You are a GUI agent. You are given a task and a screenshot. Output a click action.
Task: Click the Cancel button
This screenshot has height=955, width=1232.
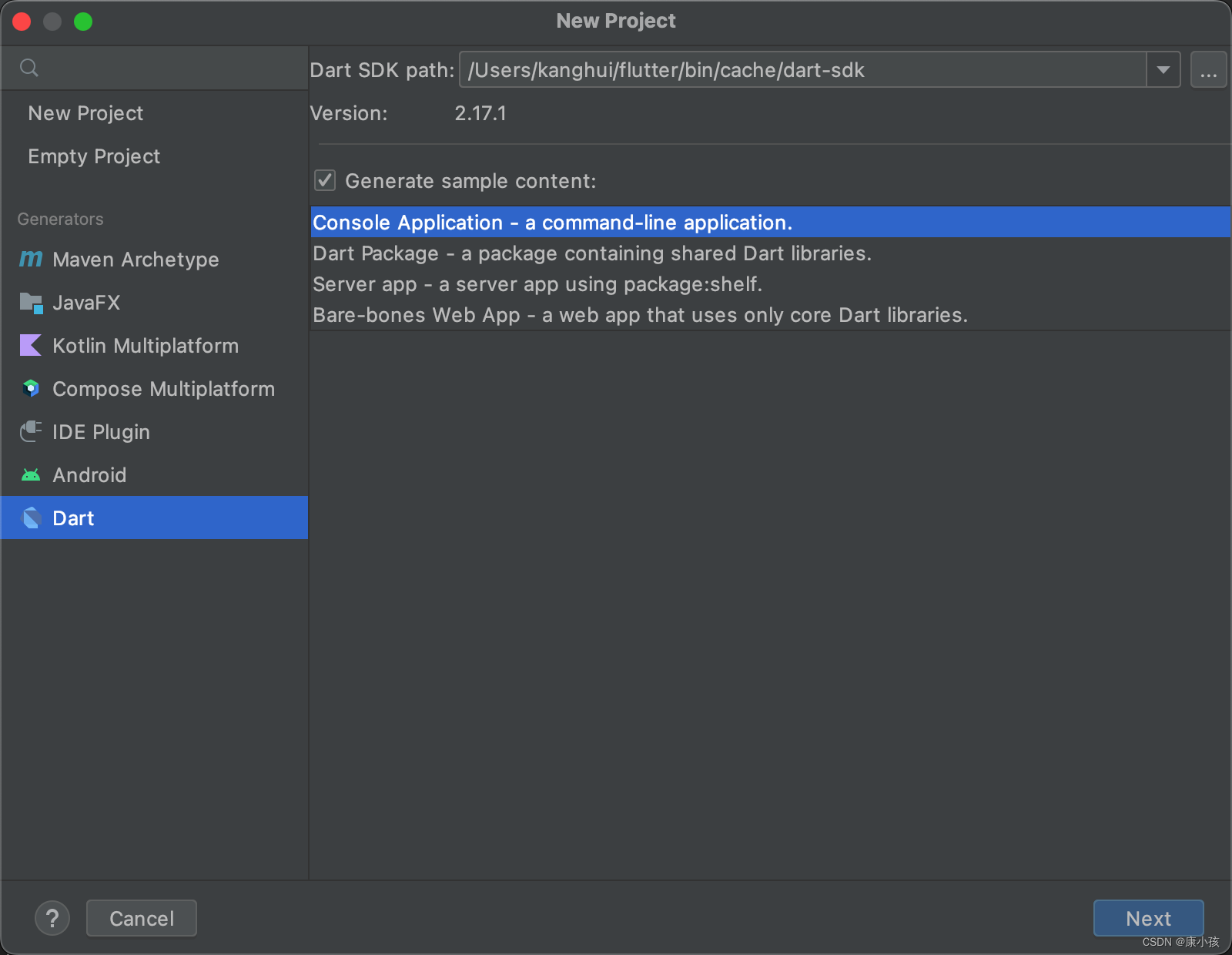coord(141,918)
